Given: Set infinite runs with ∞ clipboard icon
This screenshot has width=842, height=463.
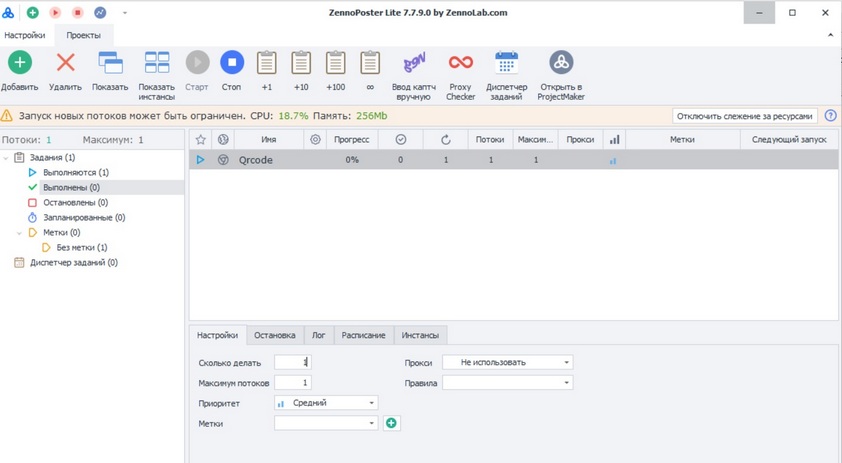Looking at the screenshot, I should tap(370, 62).
